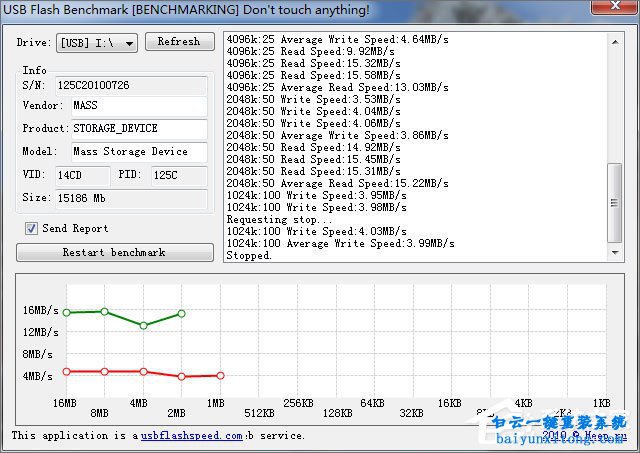
Task: Select the Vendor field showing MASS
Action: (137, 106)
